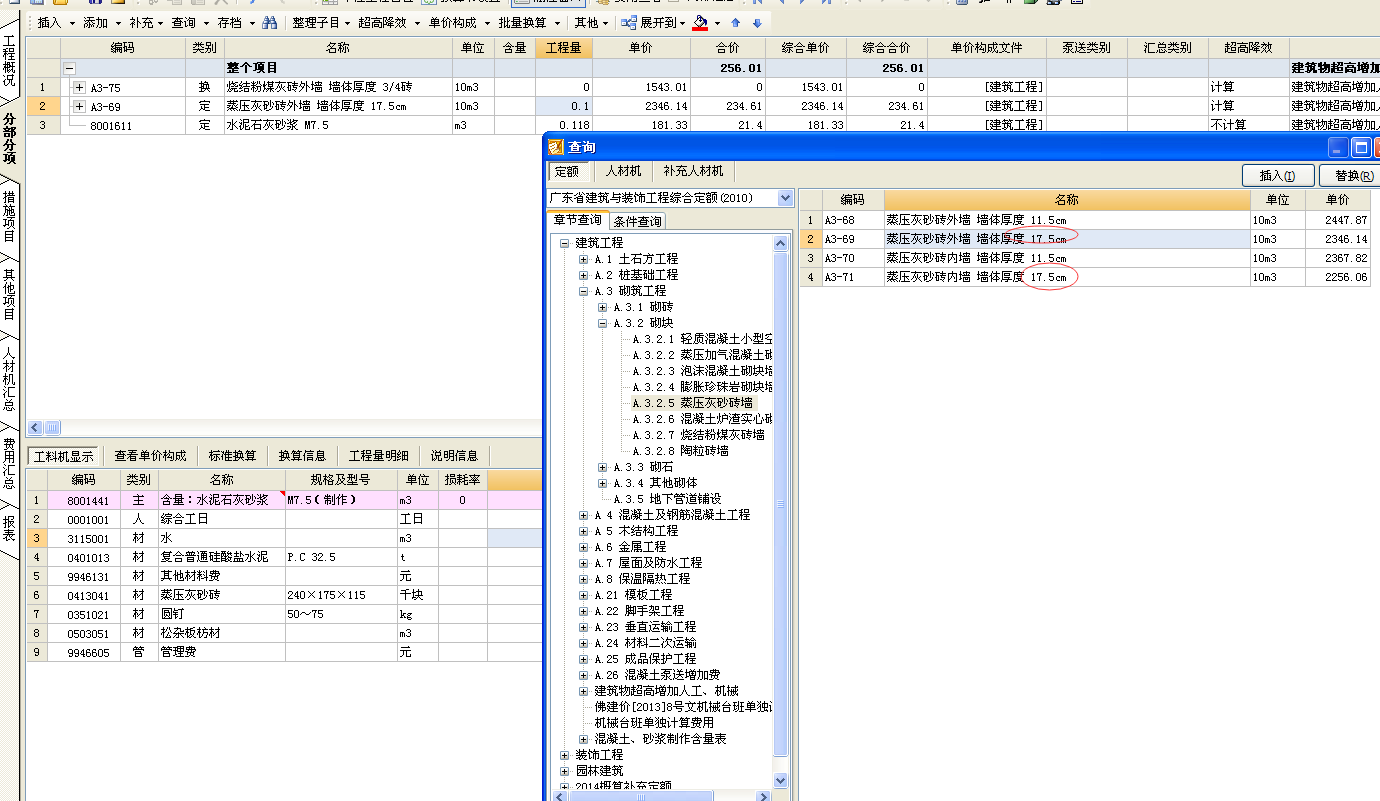Viewport: 1380px width, 801px height.
Task: Select 机械台班单独计算费用 tree item
Action: coord(654,723)
